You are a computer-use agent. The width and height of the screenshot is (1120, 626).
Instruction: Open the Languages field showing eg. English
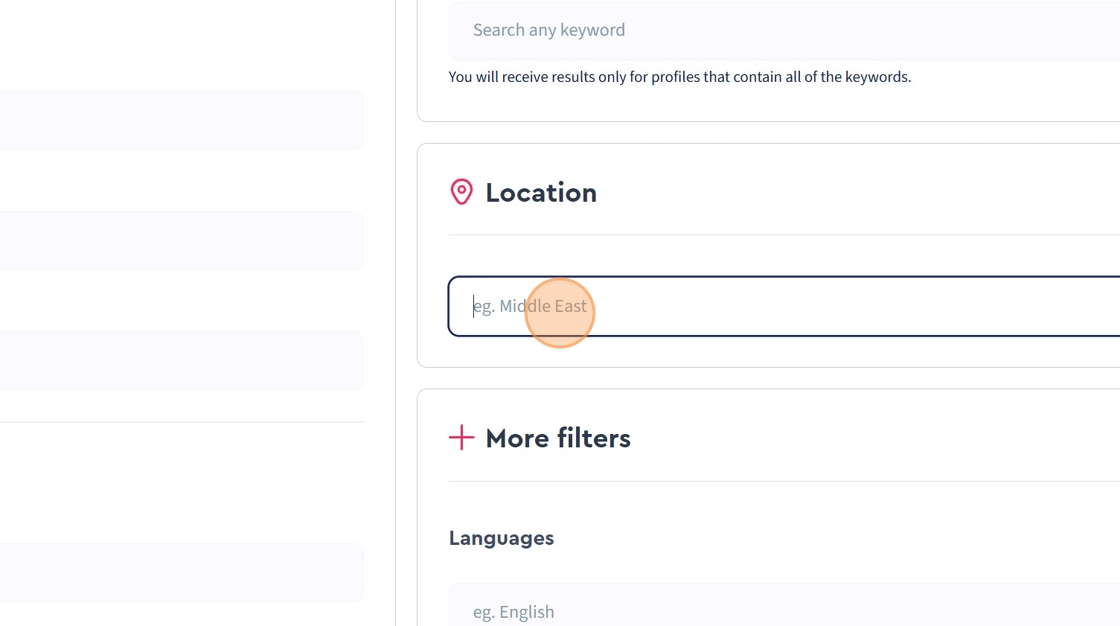(x=780, y=610)
